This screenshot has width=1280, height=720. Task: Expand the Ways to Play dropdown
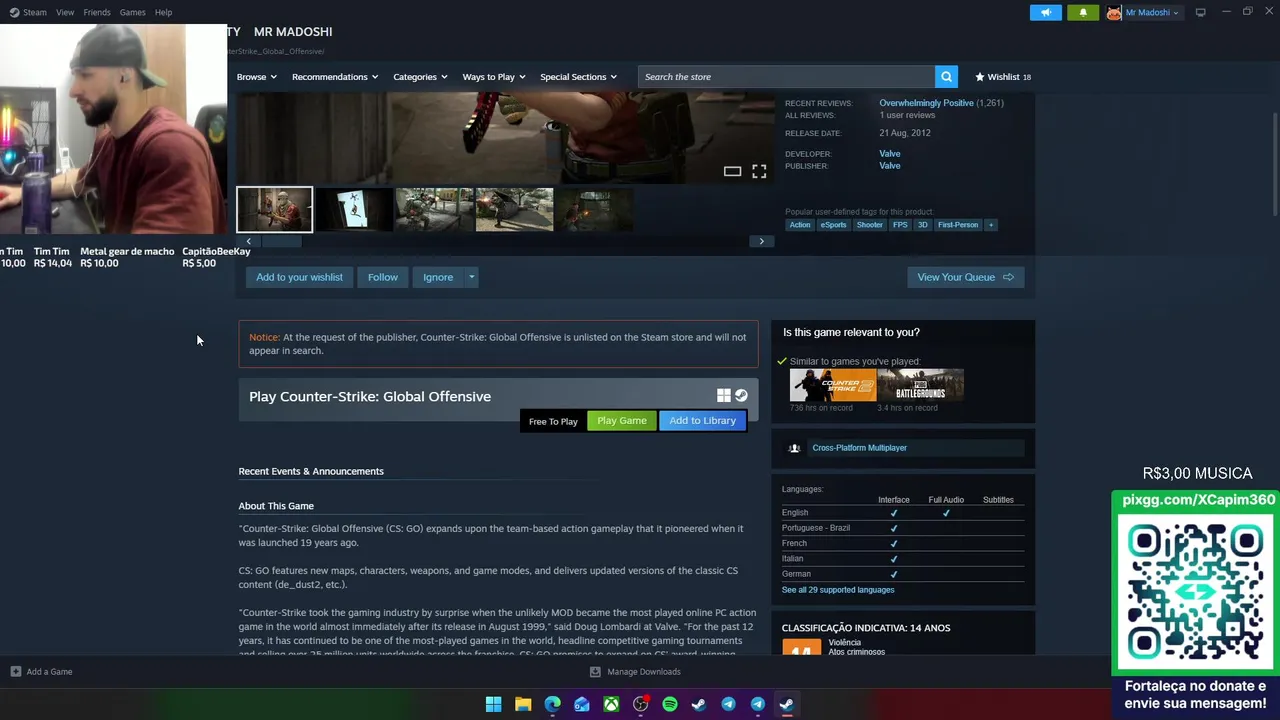pos(494,77)
